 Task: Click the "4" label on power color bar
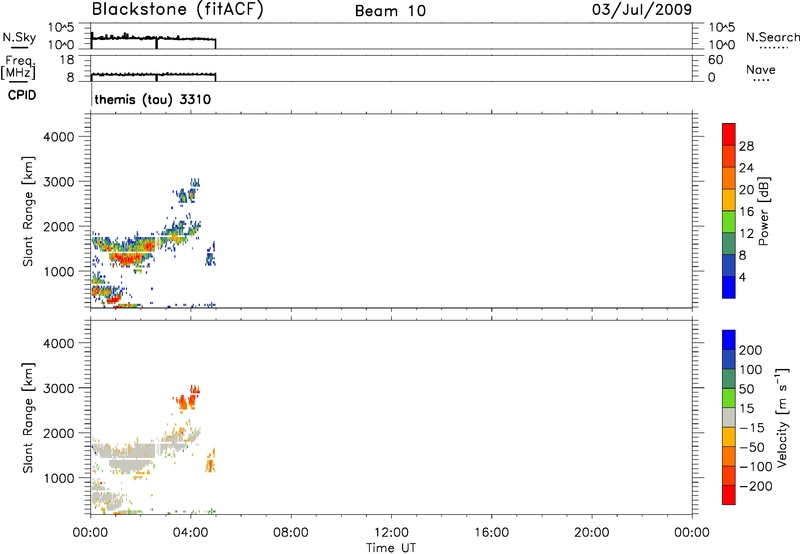pyautogui.click(x=742, y=277)
